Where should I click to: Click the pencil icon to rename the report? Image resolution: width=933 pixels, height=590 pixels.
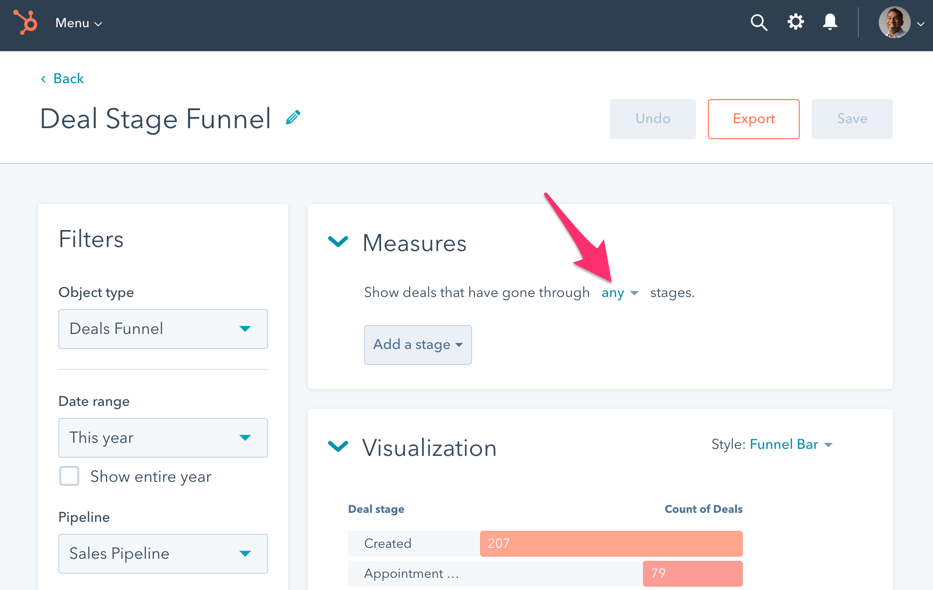[x=292, y=117]
